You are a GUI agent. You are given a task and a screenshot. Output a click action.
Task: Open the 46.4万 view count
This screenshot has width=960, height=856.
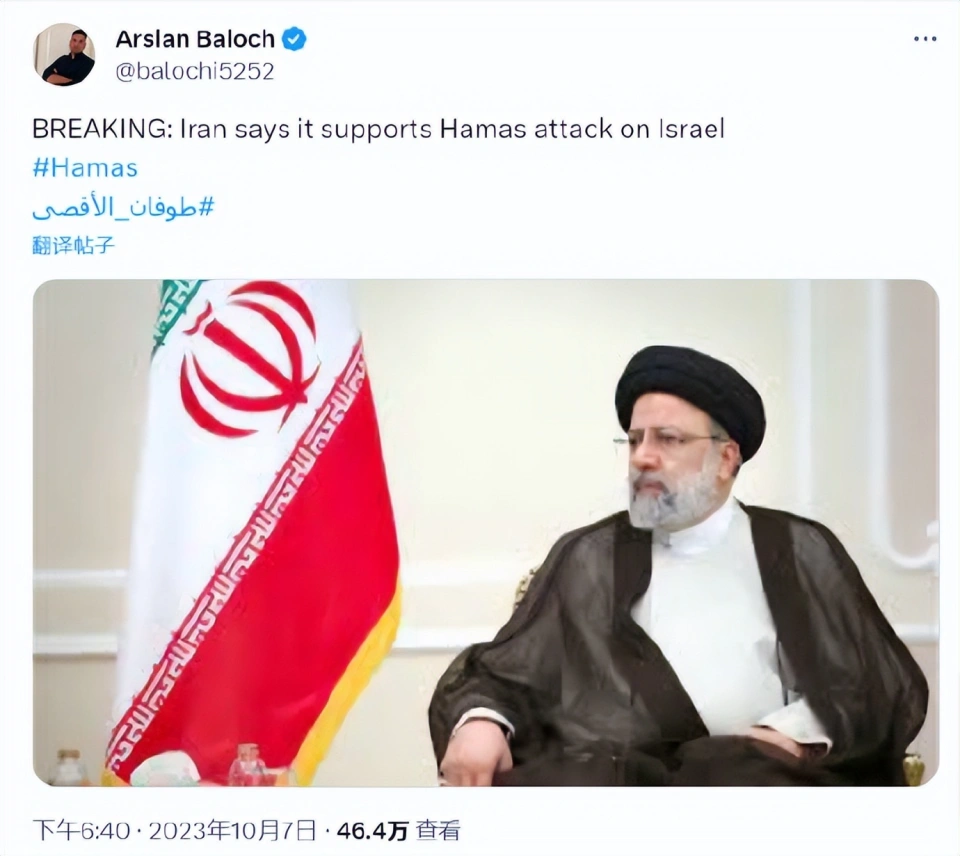[372, 831]
